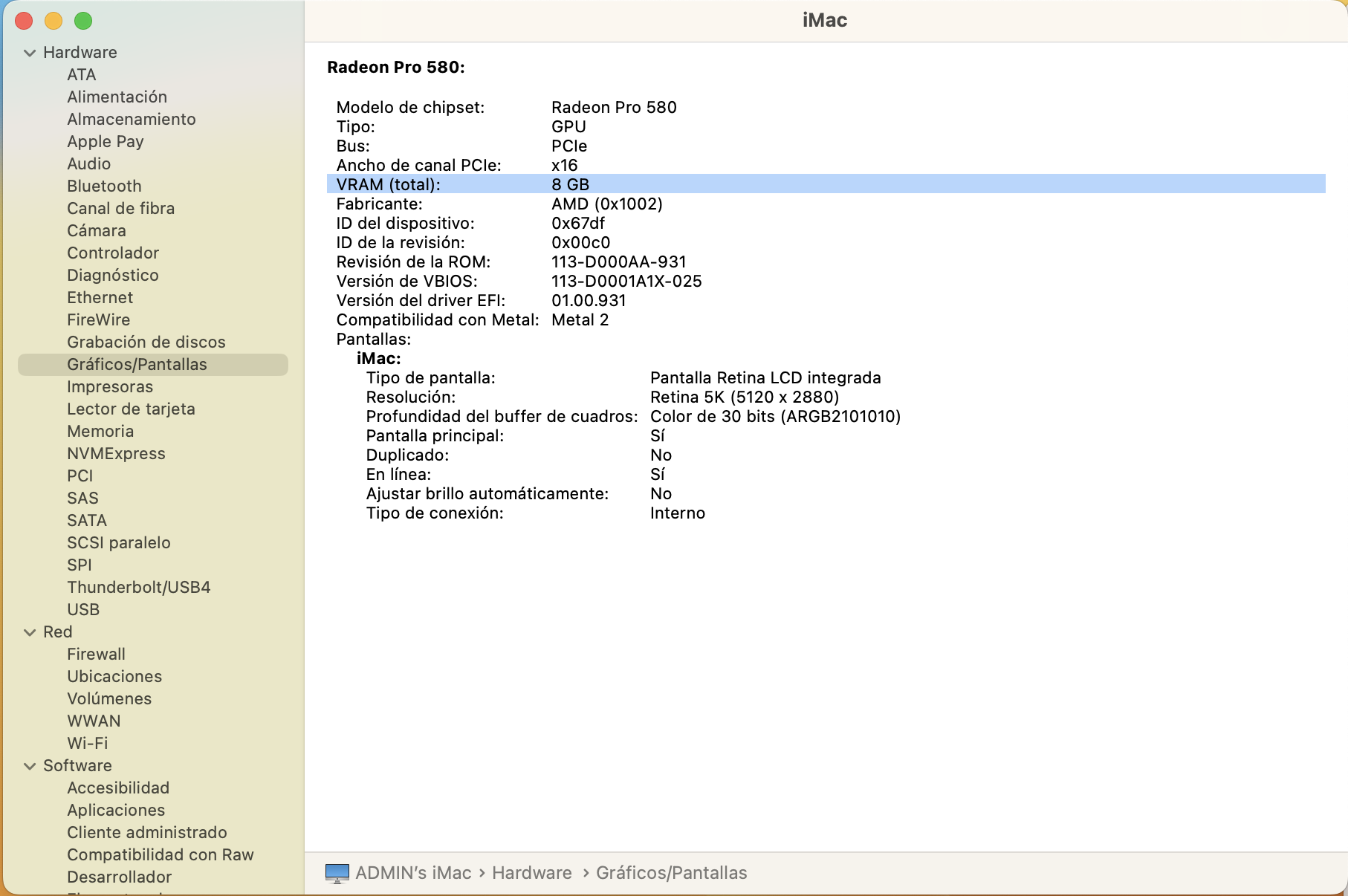Select Impresoras from the sidebar

tap(110, 386)
